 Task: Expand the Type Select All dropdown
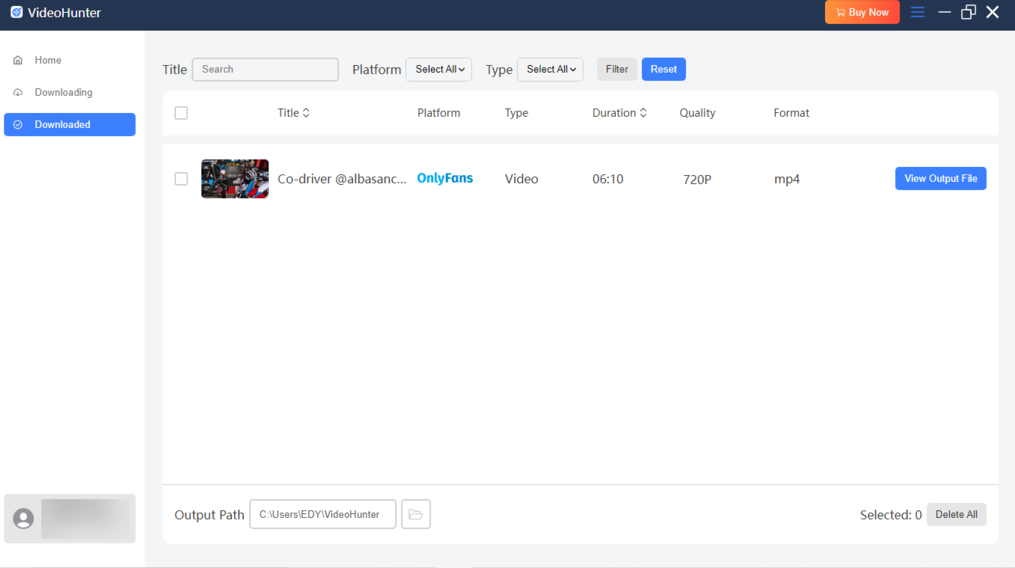click(550, 69)
